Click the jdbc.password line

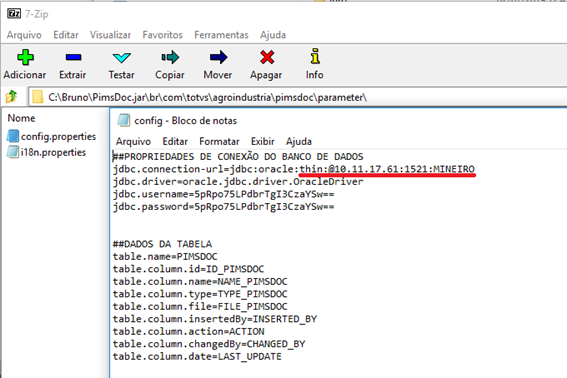click(223, 207)
